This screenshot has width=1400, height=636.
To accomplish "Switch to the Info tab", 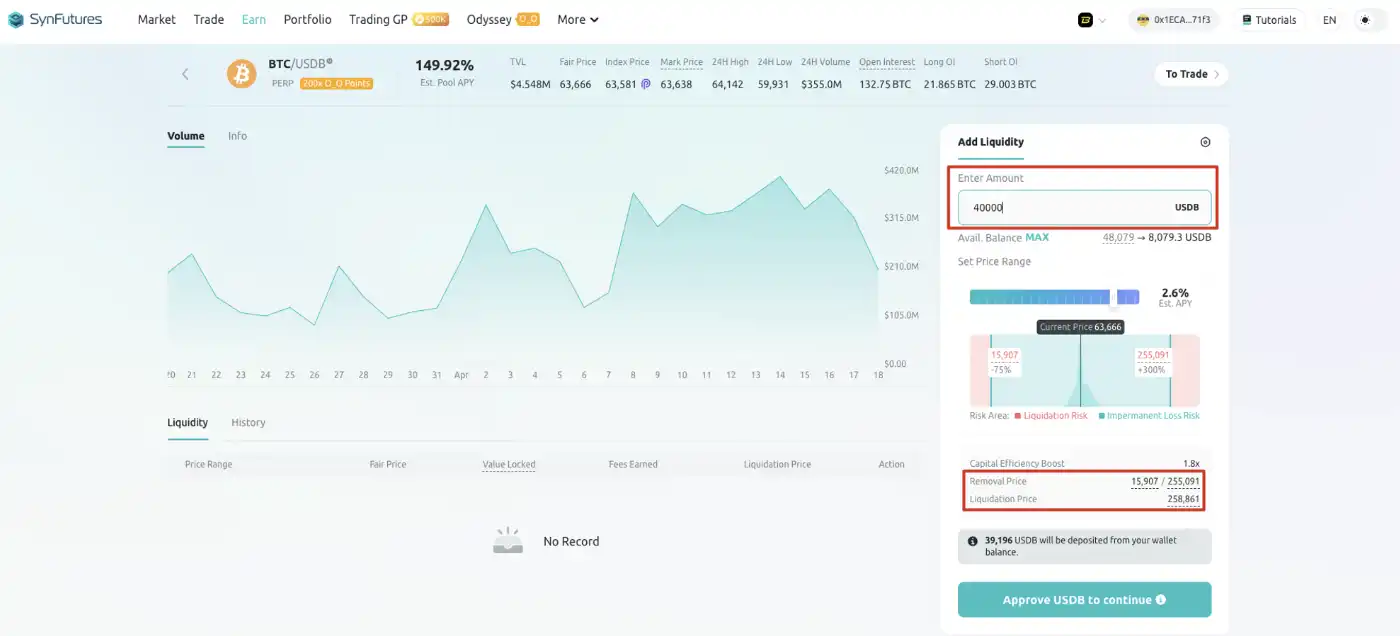I will click(x=237, y=136).
